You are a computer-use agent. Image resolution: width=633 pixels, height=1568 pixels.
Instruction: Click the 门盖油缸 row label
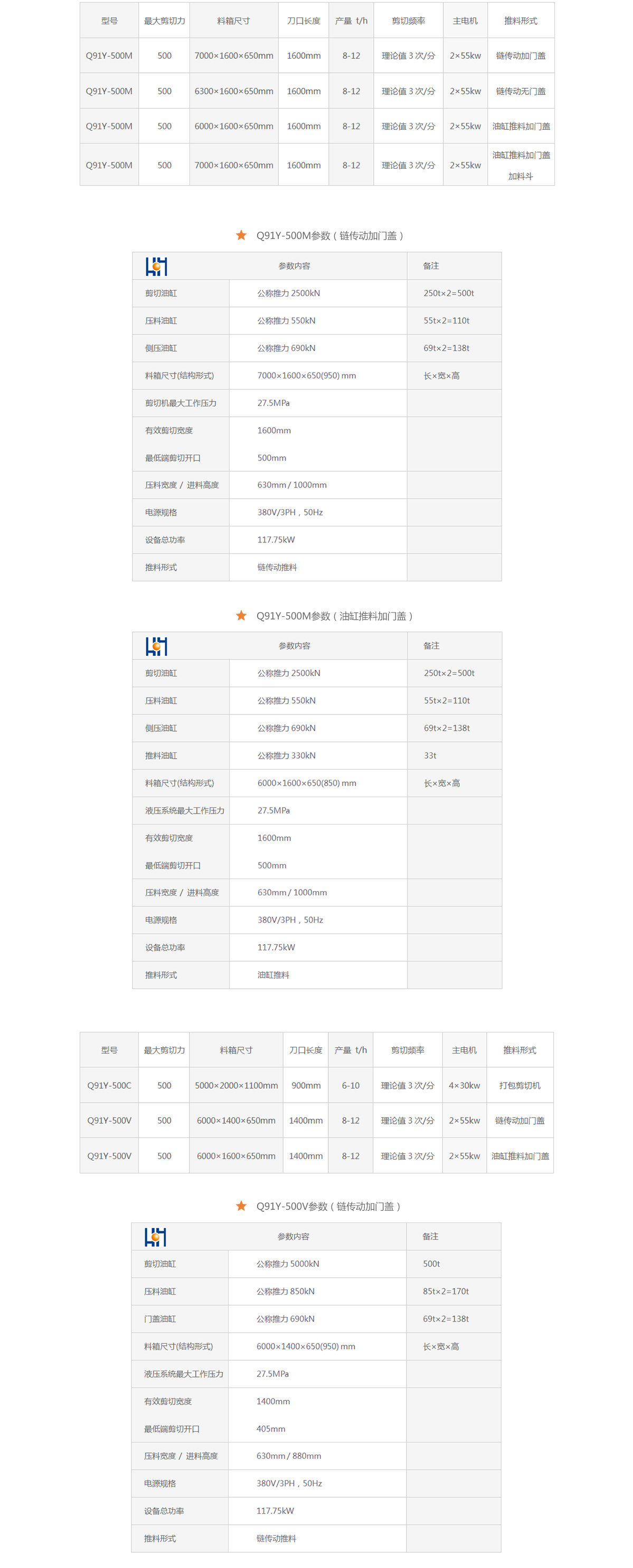[x=160, y=1318]
